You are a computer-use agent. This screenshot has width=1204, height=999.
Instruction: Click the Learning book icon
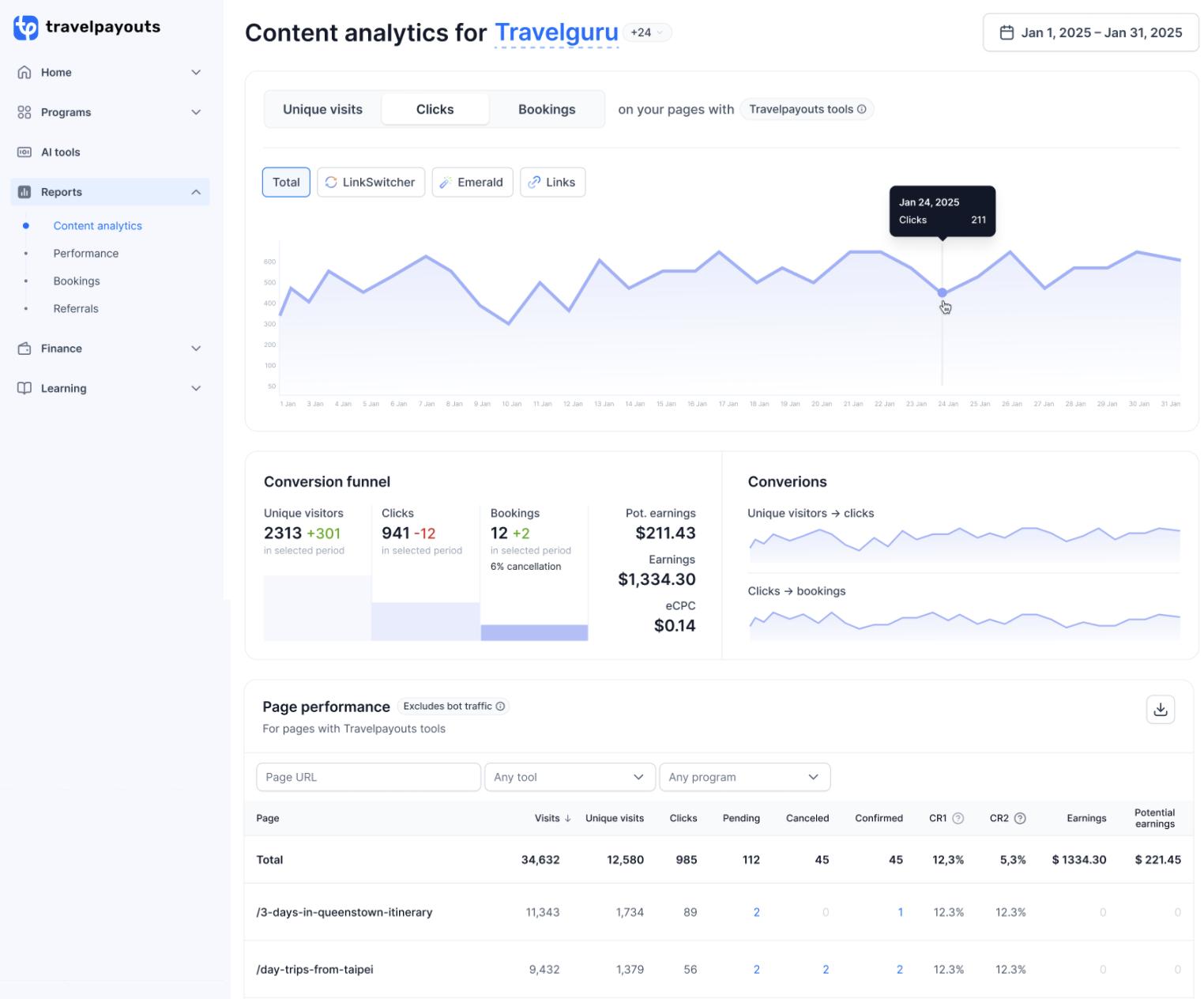tap(24, 388)
